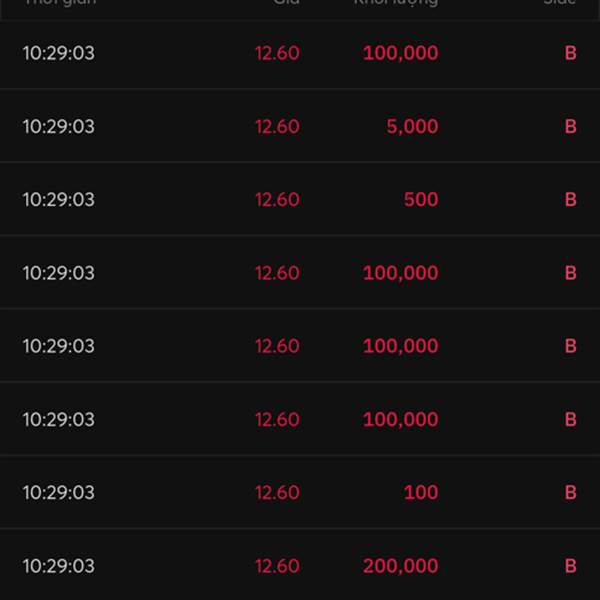Select price 12.60 in the 100 volume row

click(277, 493)
